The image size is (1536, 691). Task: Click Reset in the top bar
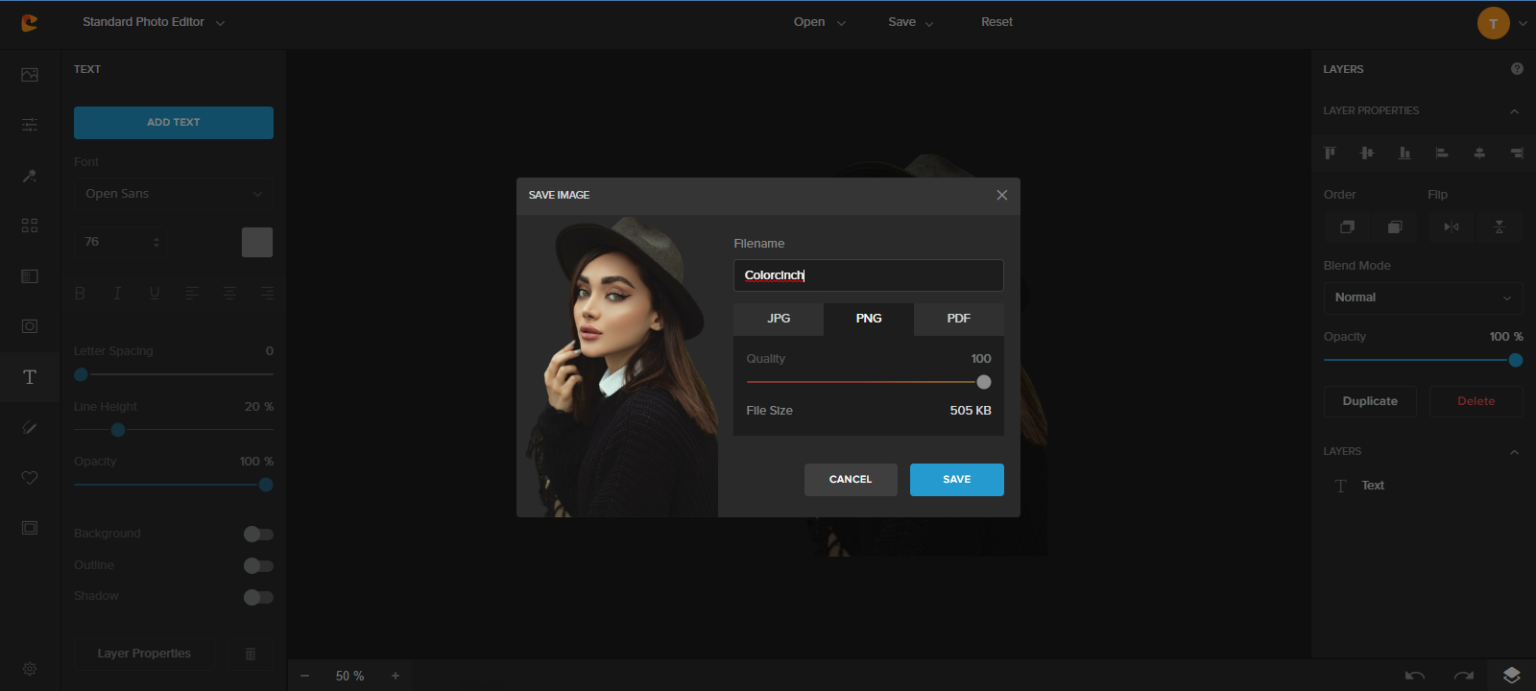997,22
